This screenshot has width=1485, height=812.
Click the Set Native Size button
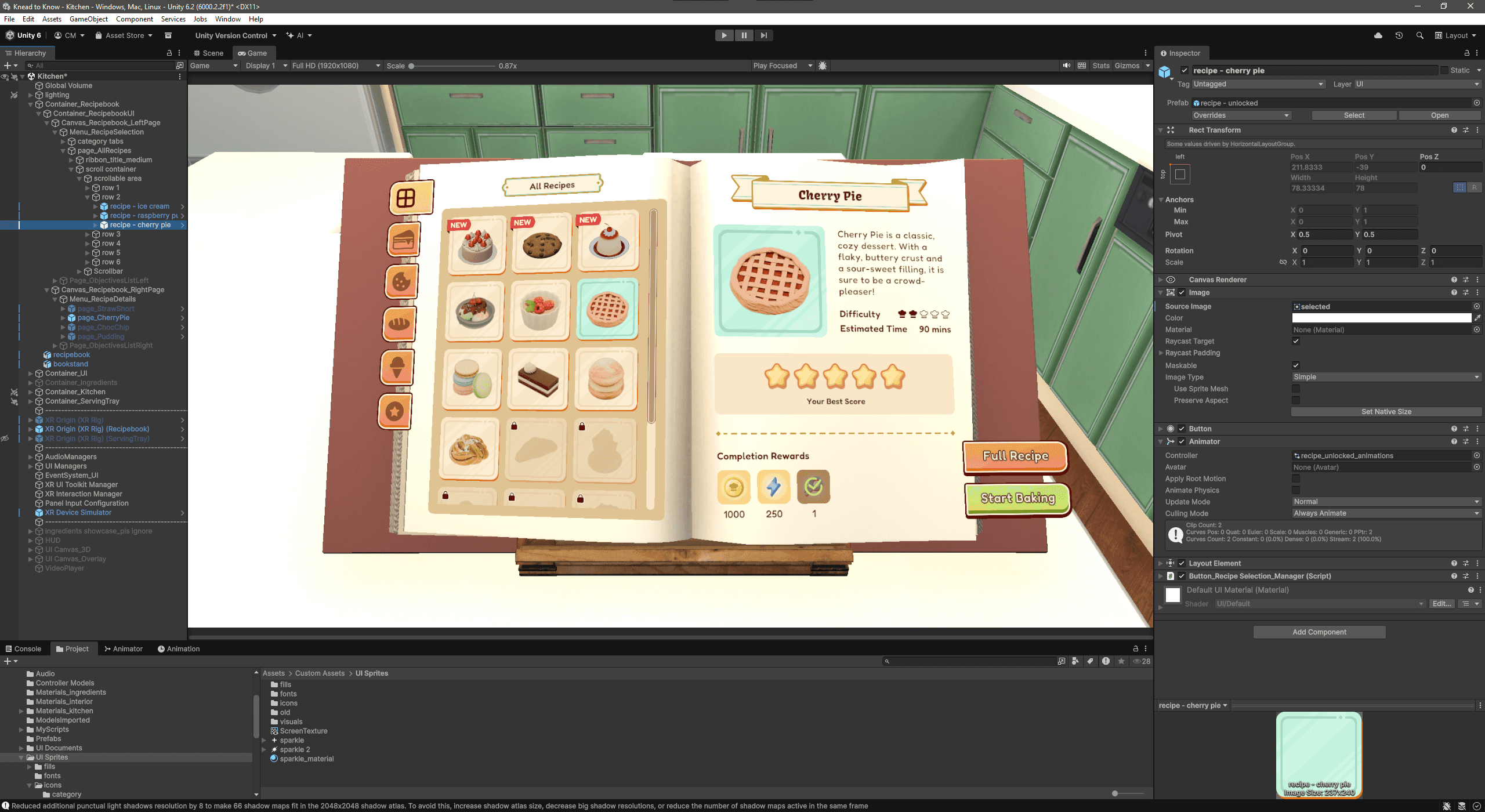(x=1386, y=412)
